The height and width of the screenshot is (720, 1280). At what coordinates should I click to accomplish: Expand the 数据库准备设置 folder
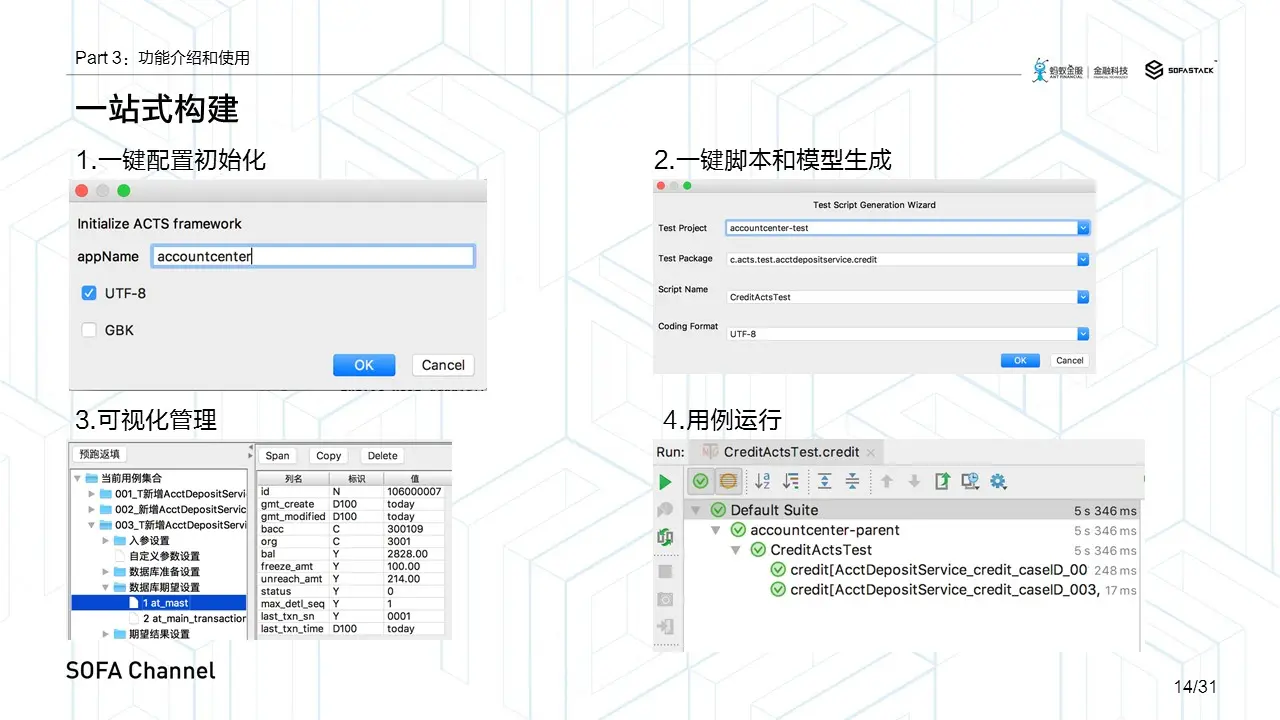[106, 572]
